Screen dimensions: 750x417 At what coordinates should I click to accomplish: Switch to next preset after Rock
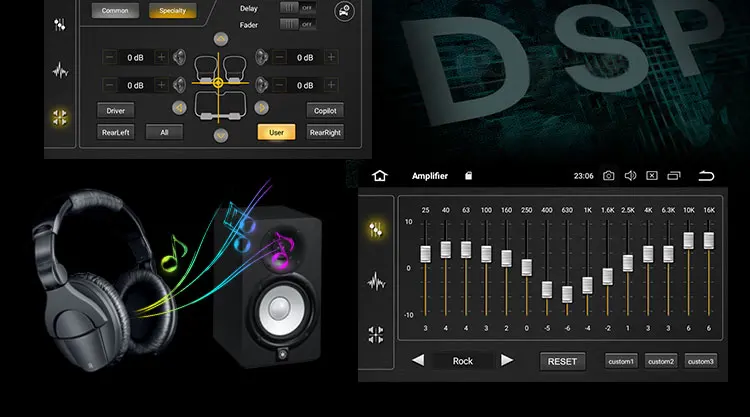coord(507,361)
